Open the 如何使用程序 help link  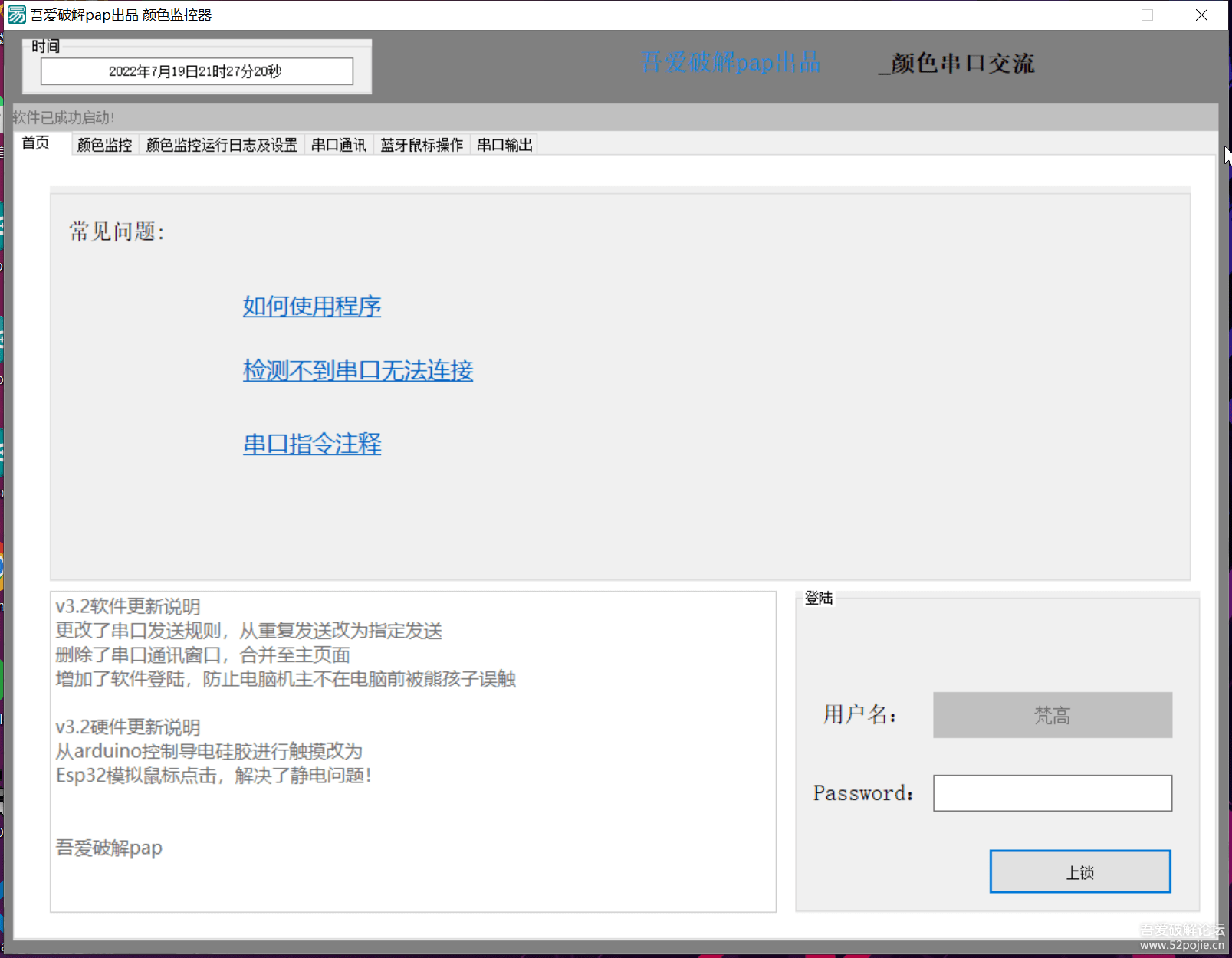pyautogui.click(x=312, y=307)
